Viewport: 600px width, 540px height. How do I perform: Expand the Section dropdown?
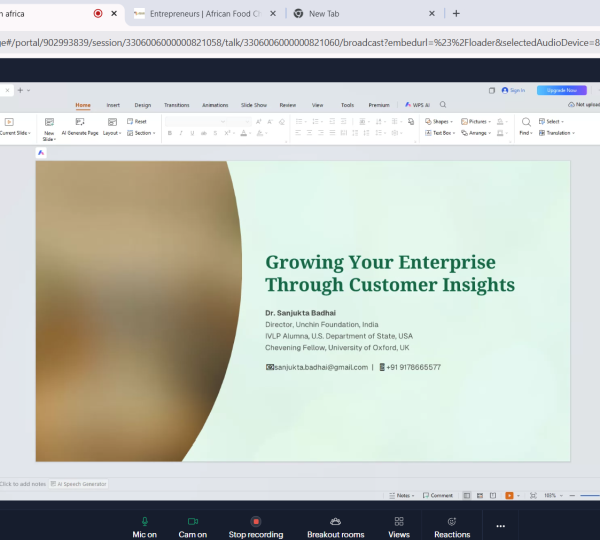pyautogui.click(x=141, y=133)
